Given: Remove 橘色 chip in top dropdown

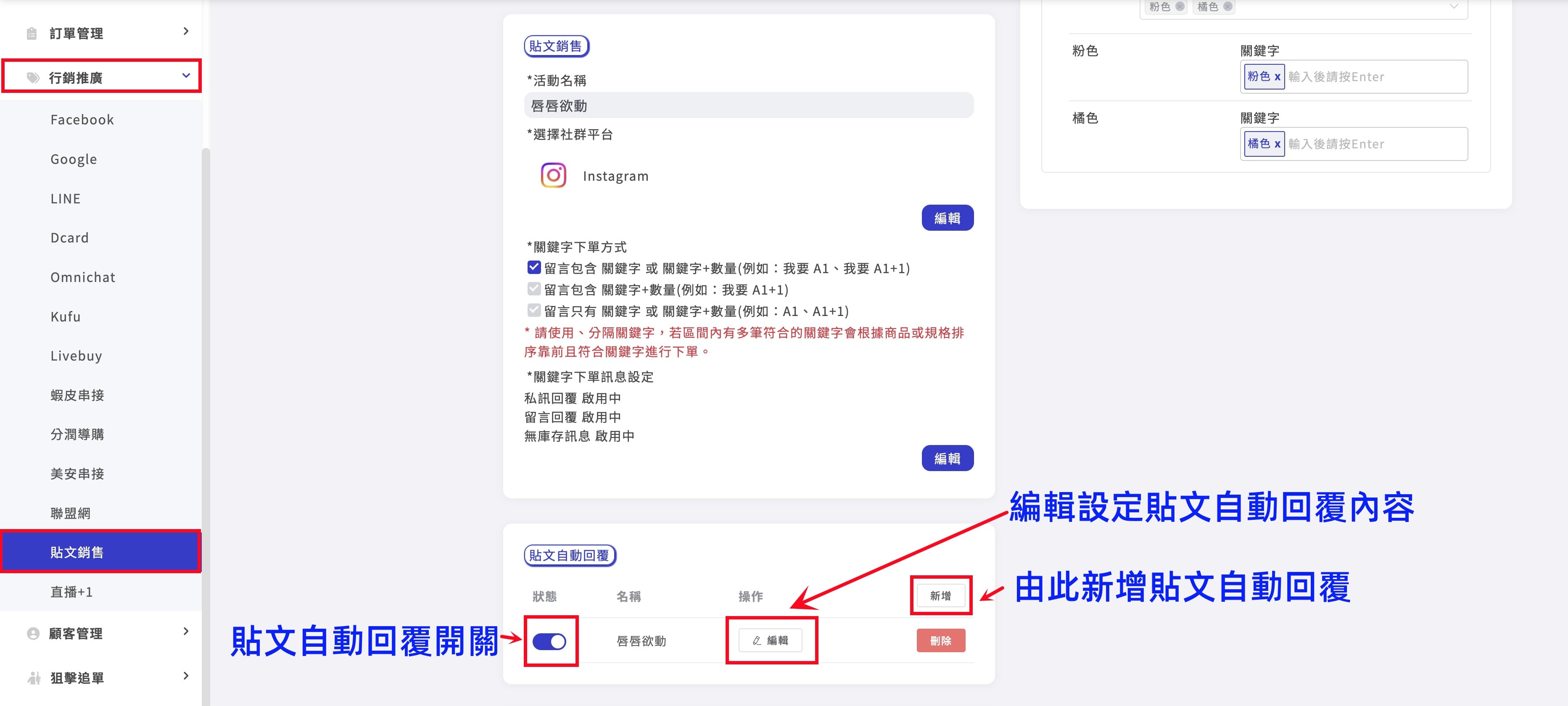Looking at the screenshot, I should 1228,7.
